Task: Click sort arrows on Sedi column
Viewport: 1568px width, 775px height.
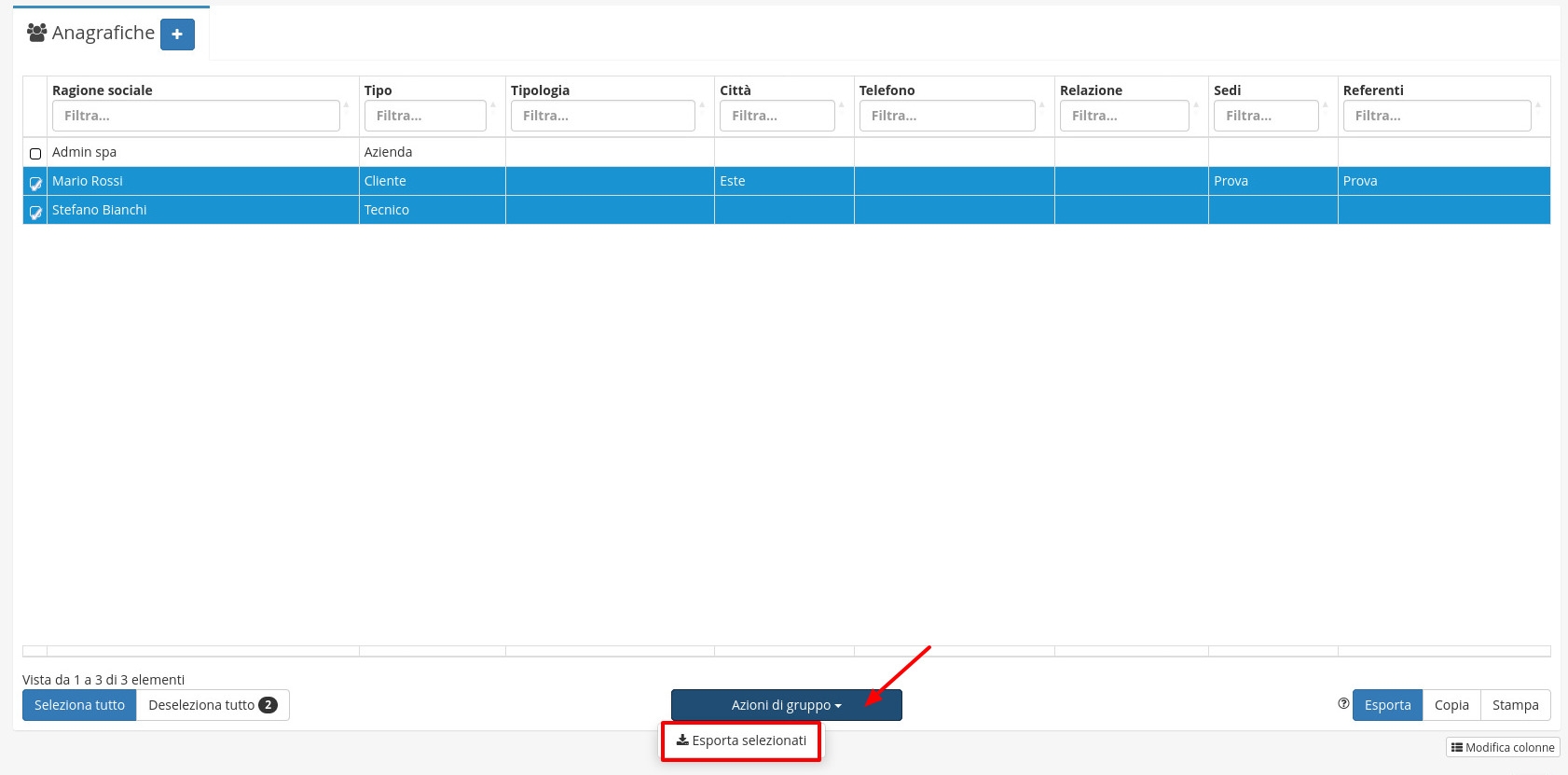Action: [x=1326, y=104]
